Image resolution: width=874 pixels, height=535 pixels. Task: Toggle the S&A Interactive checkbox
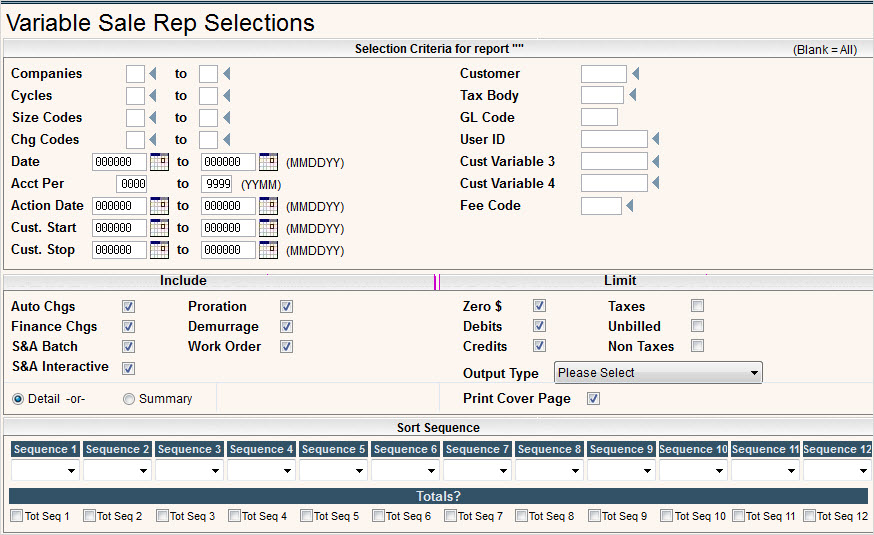128,368
